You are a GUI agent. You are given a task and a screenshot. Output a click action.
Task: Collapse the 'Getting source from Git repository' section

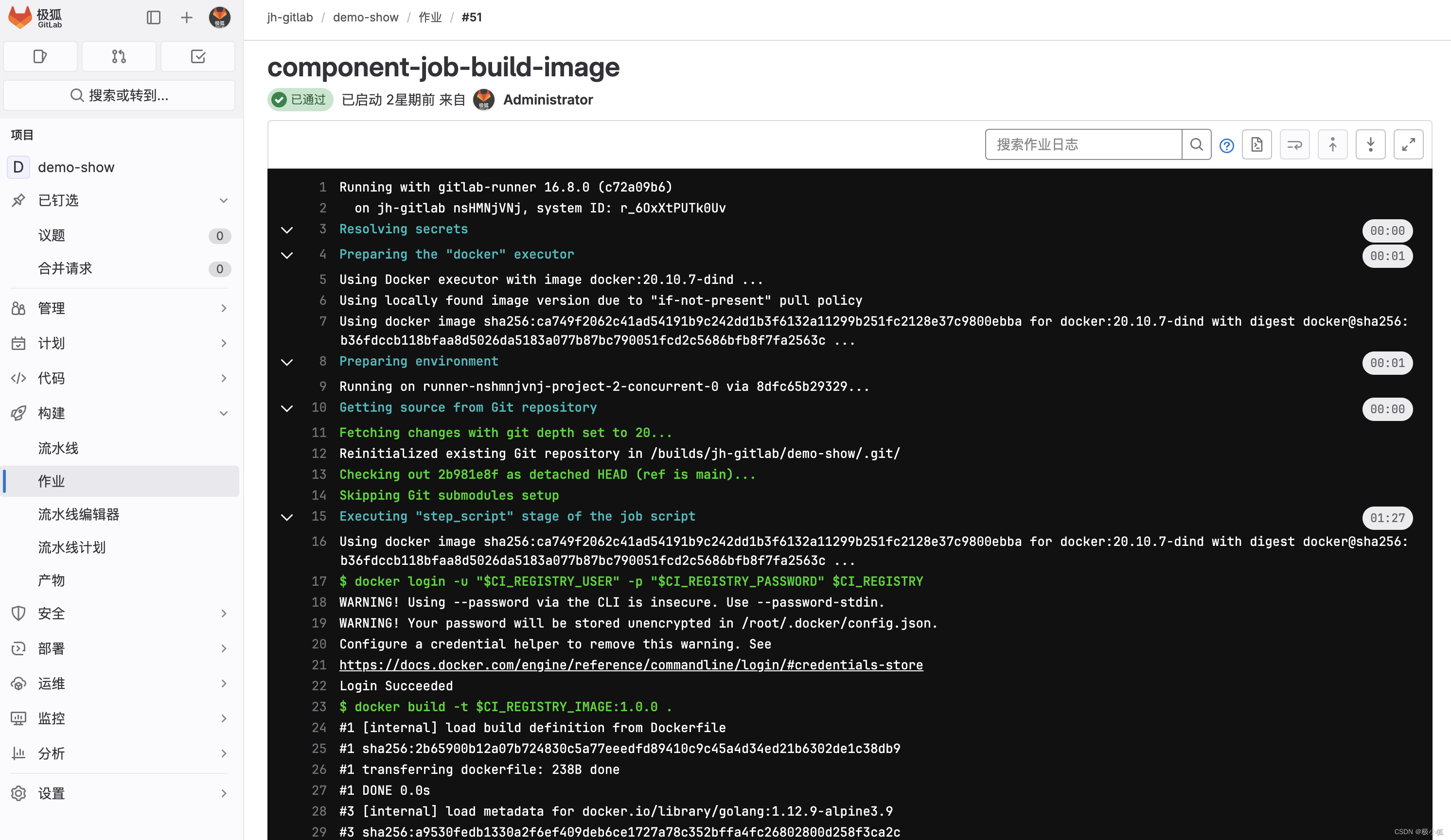pos(287,408)
